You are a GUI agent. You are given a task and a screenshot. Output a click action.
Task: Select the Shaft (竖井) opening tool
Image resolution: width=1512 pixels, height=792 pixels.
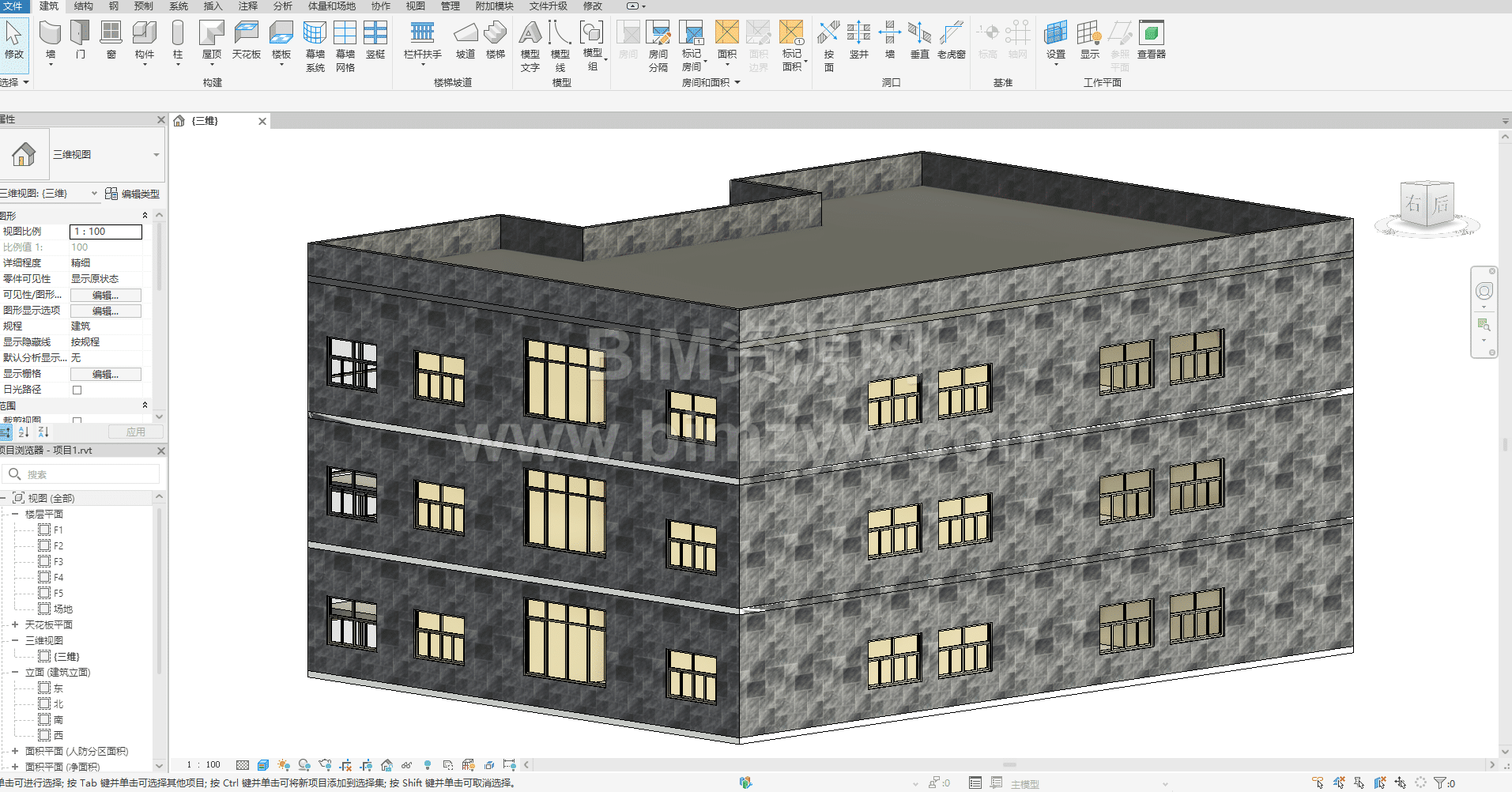[x=858, y=40]
